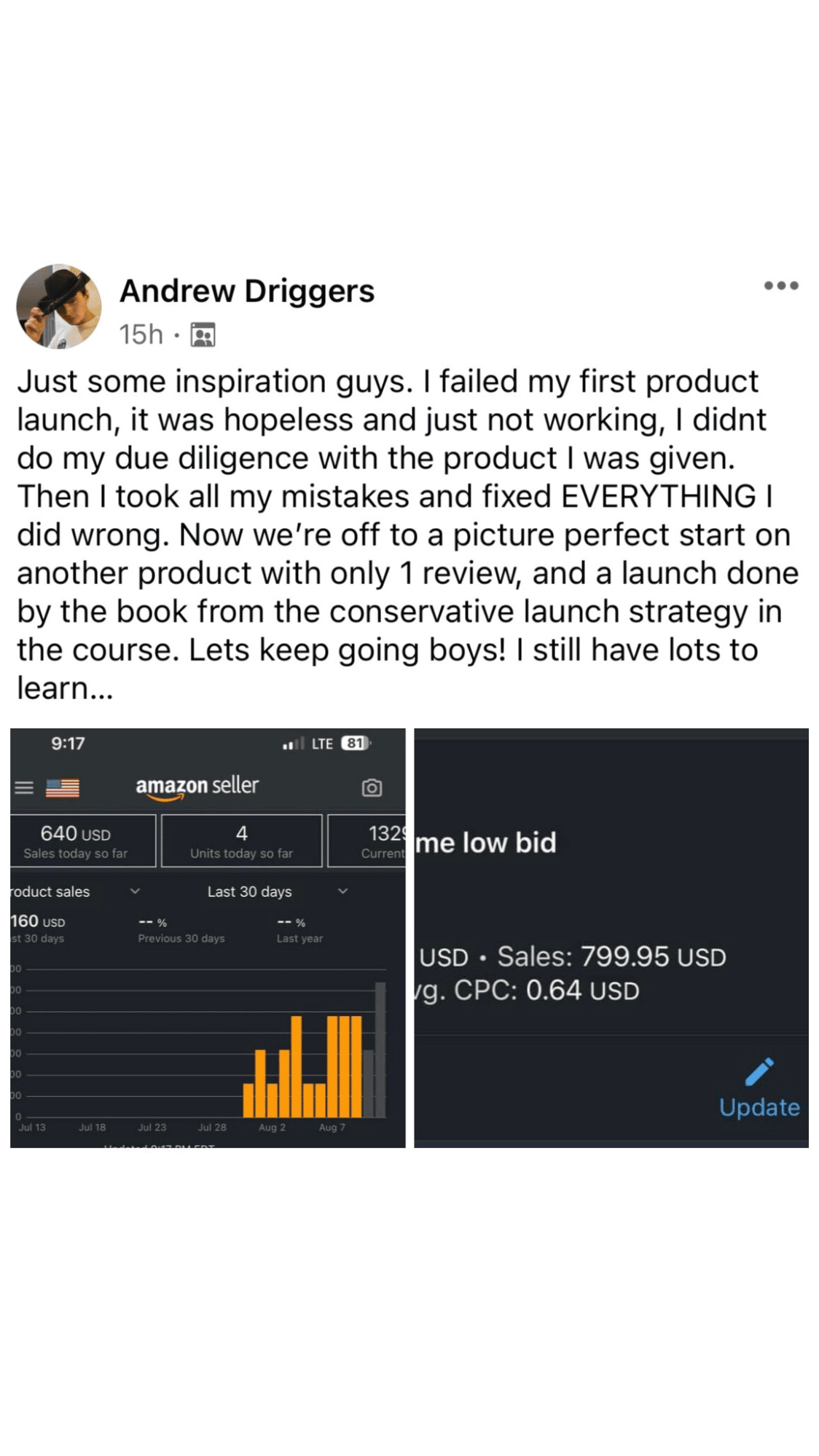The height and width of the screenshot is (1456, 819).
Task: Click Andrew Driggers' profile picture
Action: [59, 307]
